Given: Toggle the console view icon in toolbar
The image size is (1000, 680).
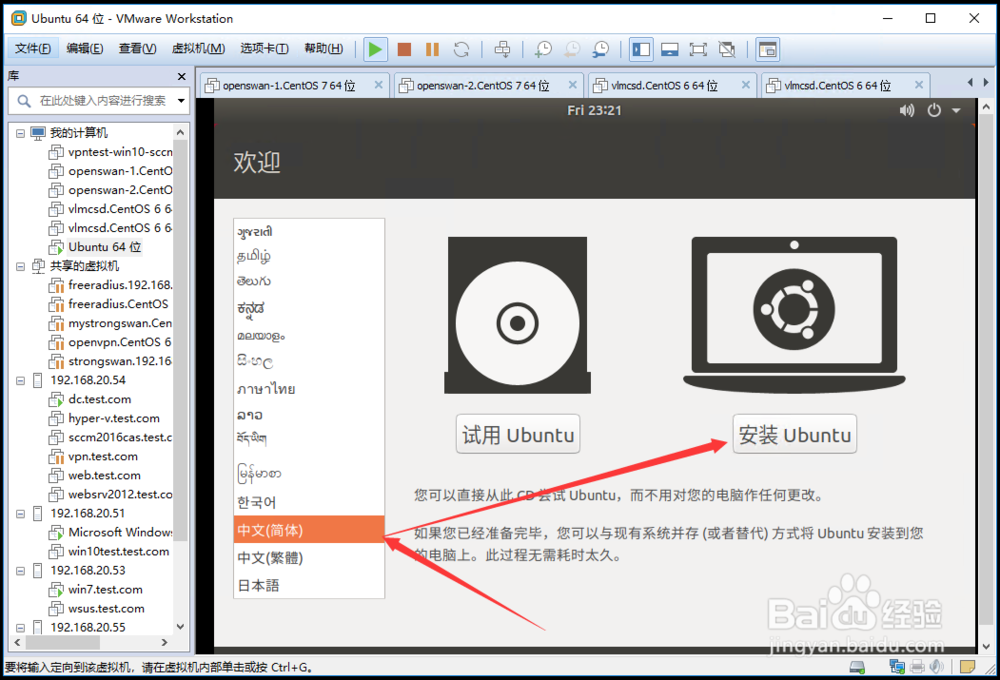Looking at the screenshot, I should (x=768, y=49).
